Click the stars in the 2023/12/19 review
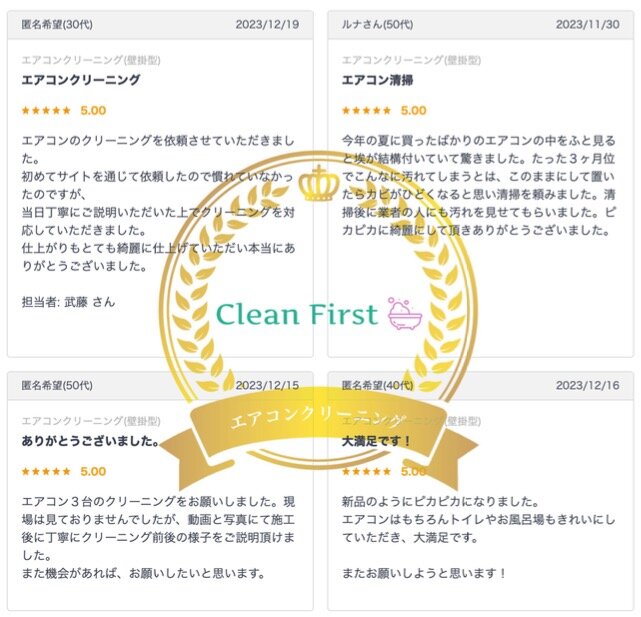Image resolution: width=641 pixels, height=617 pixels. (46, 111)
